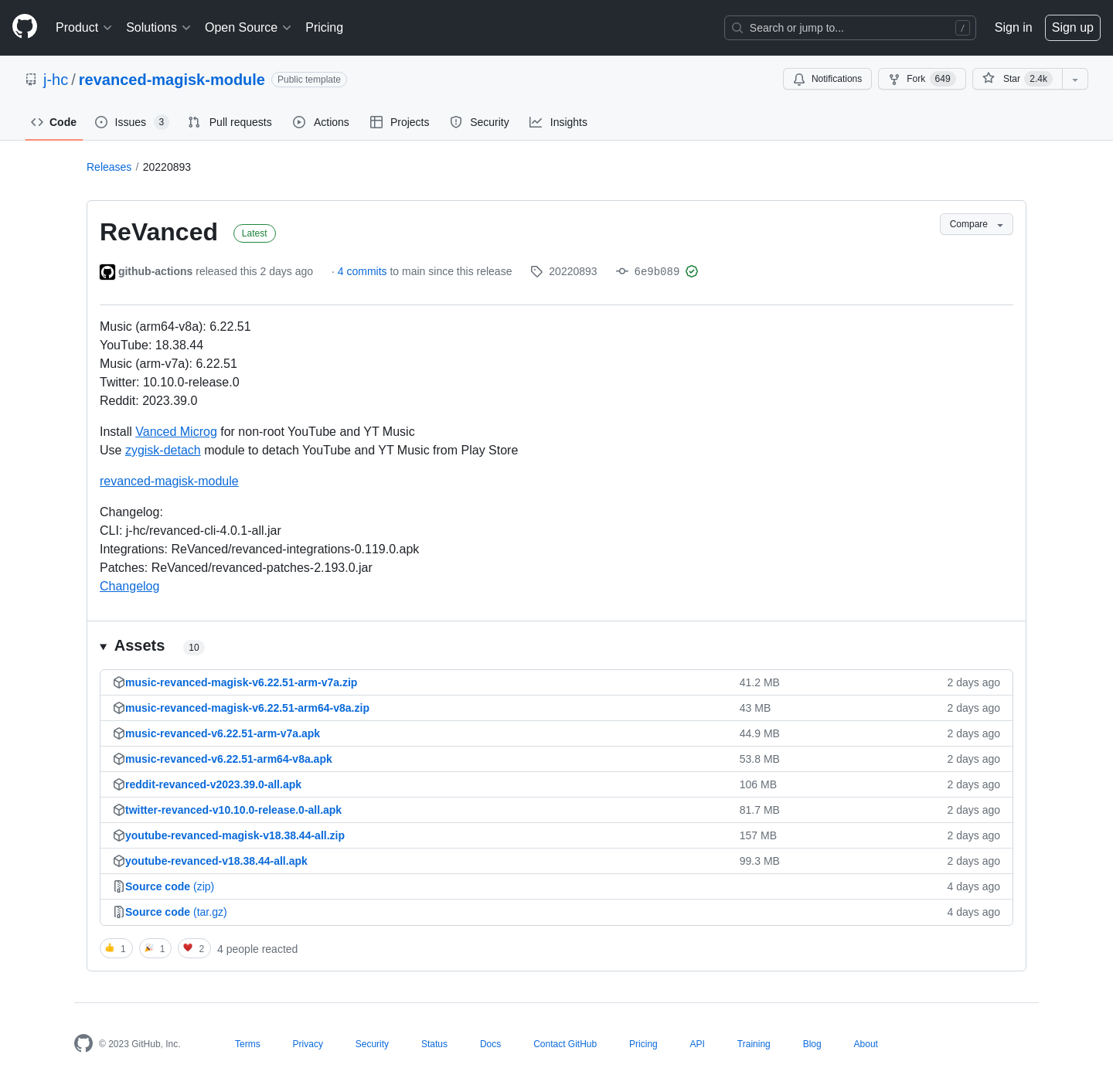Open the Compare dropdown
Screen dimensions: 1113x1092
tap(975, 224)
